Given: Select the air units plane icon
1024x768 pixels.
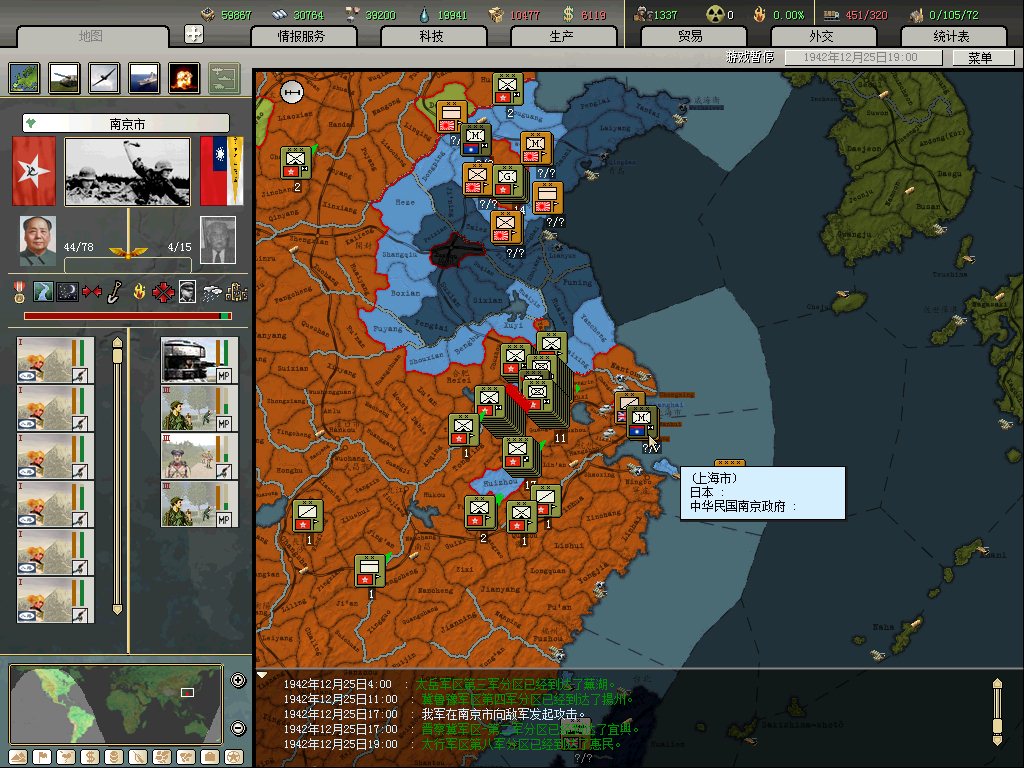Looking at the screenshot, I should (x=104, y=78).
